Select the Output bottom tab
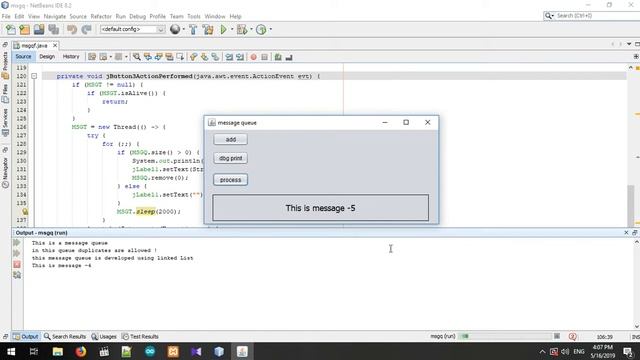 [26, 336]
